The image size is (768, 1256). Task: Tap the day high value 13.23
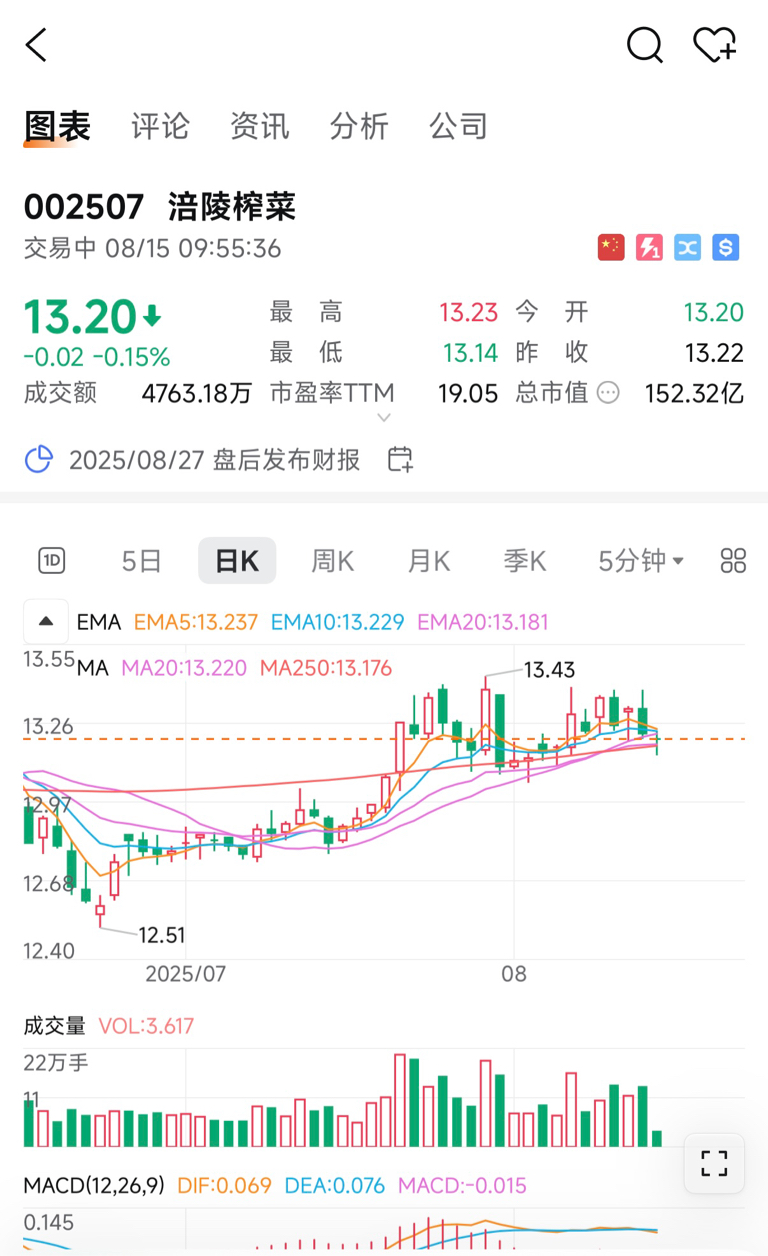tap(468, 313)
